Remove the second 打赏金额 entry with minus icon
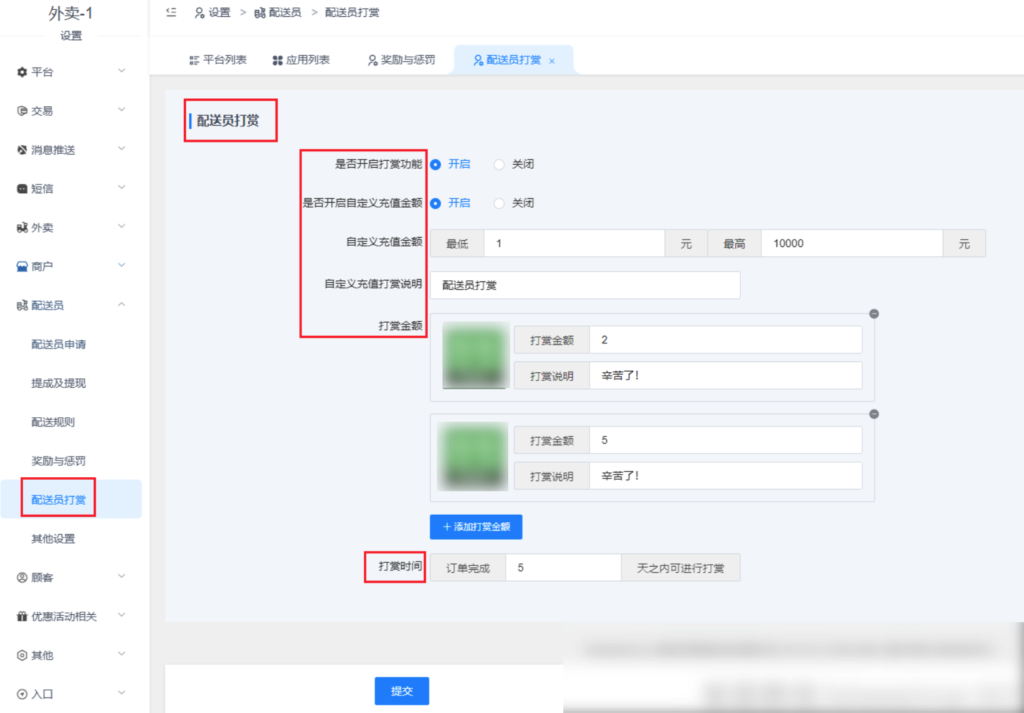Screen dimensions: 1024x713 [874, 414]
